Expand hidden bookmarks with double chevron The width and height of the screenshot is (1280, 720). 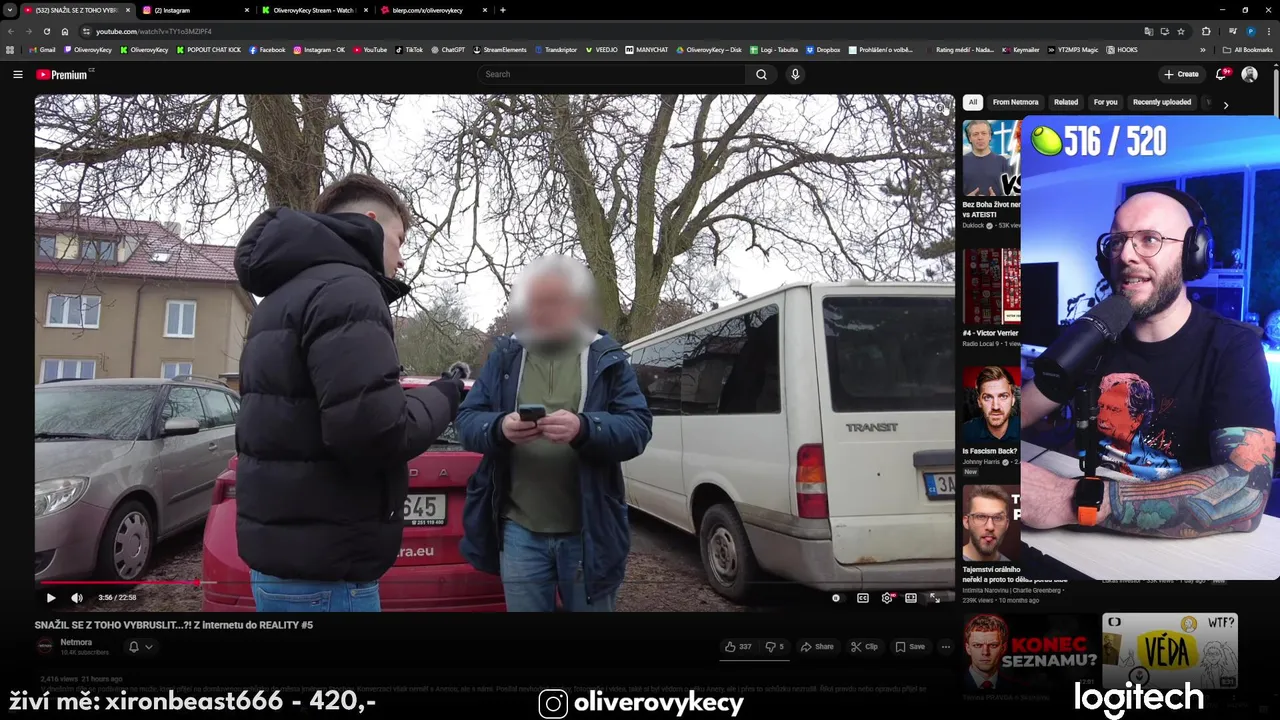(x=1203, y=49)
